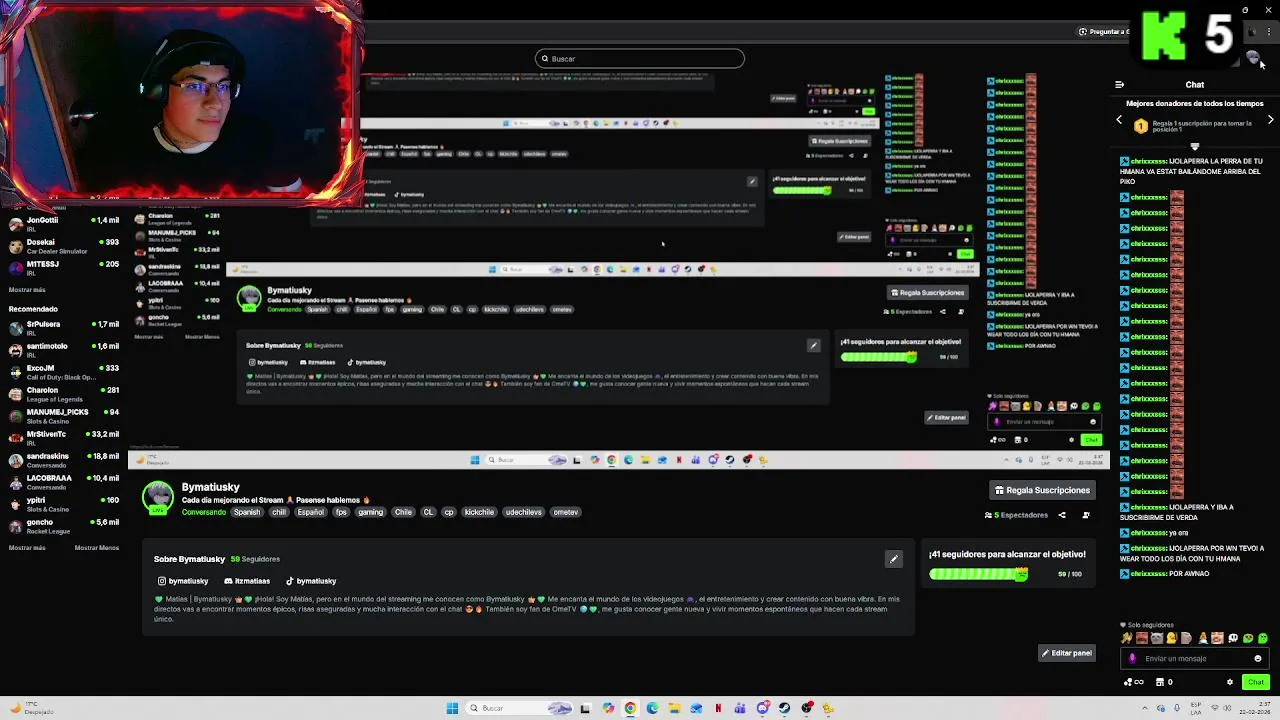Show previous top donor with left arrow

point(1119,120)
